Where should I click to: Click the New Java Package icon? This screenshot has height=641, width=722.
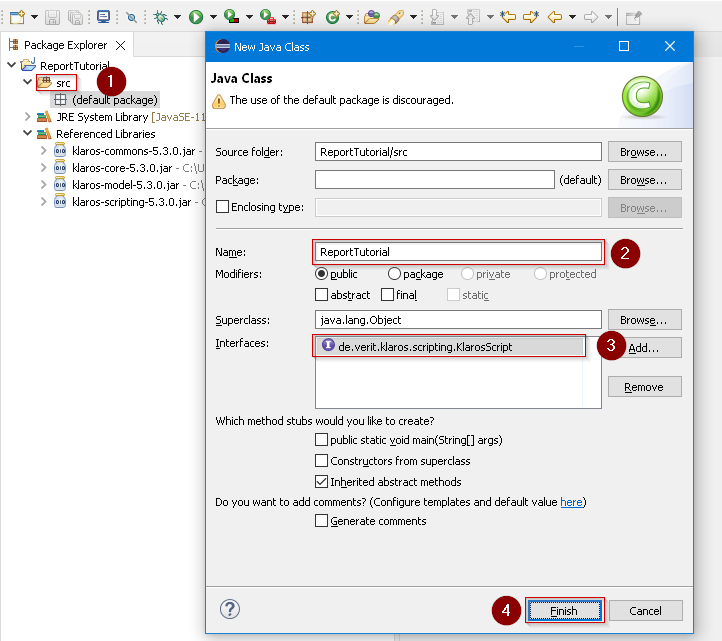pos(308,17)
